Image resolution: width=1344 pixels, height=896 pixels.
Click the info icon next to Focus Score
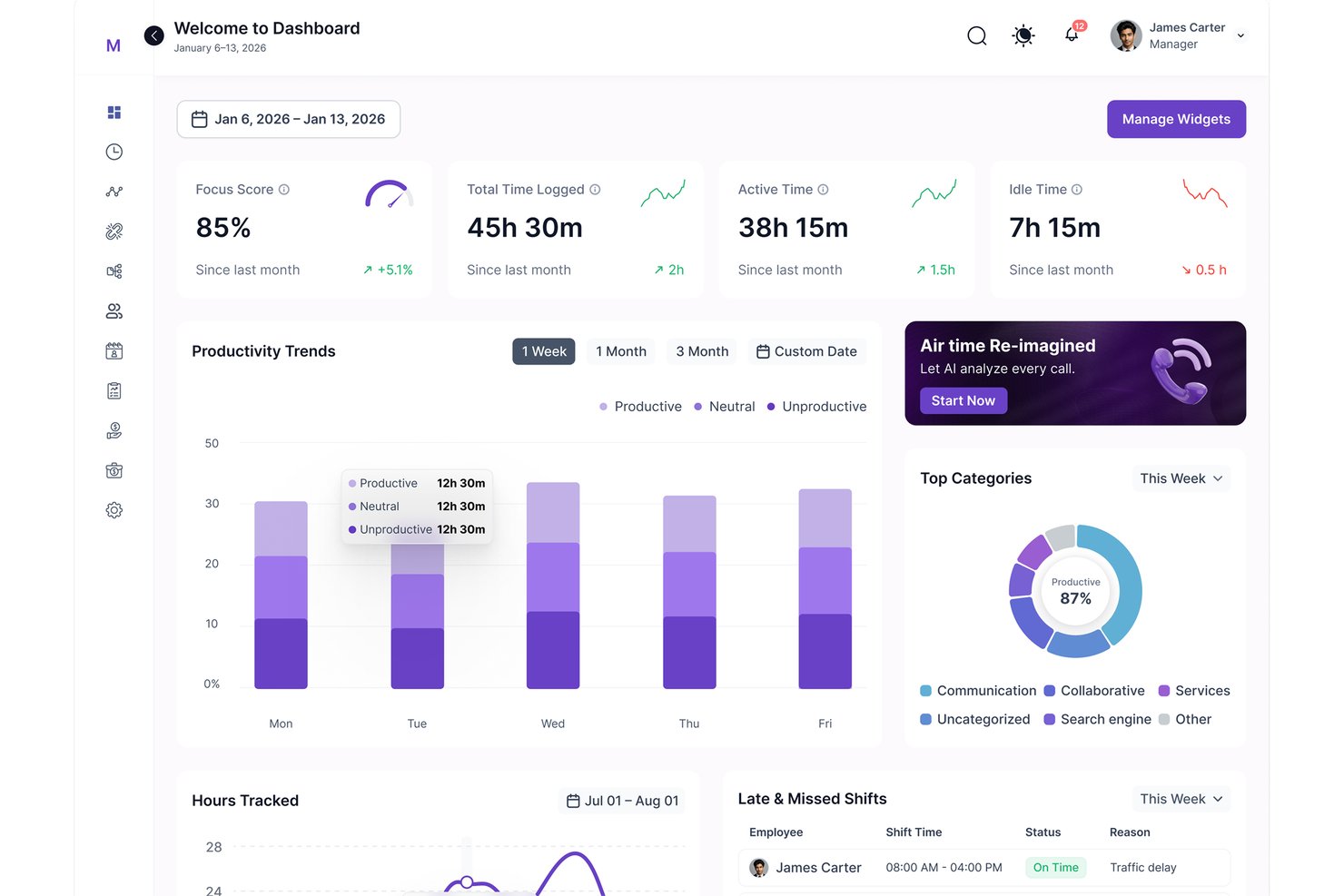click(x=284, y=190)
